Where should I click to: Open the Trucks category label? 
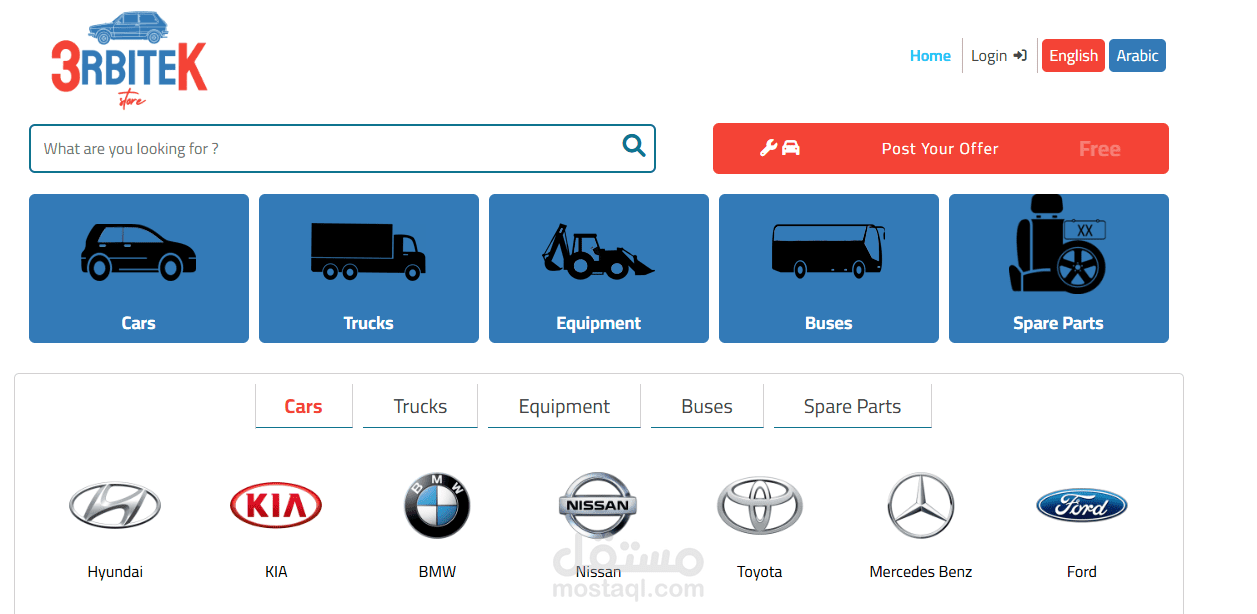point(368,323)
